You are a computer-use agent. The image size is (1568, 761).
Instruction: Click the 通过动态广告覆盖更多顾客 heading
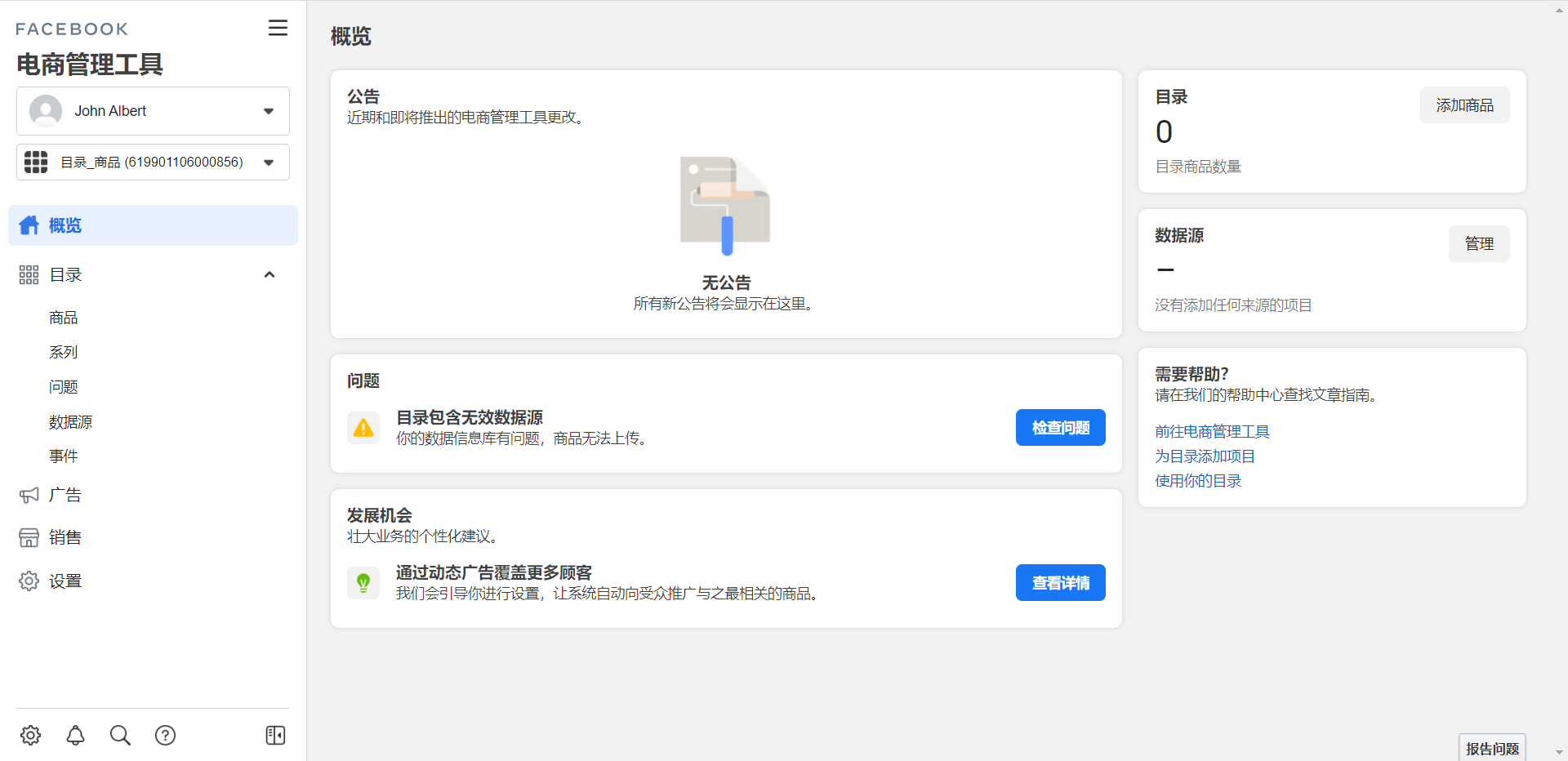coord(494,572)
